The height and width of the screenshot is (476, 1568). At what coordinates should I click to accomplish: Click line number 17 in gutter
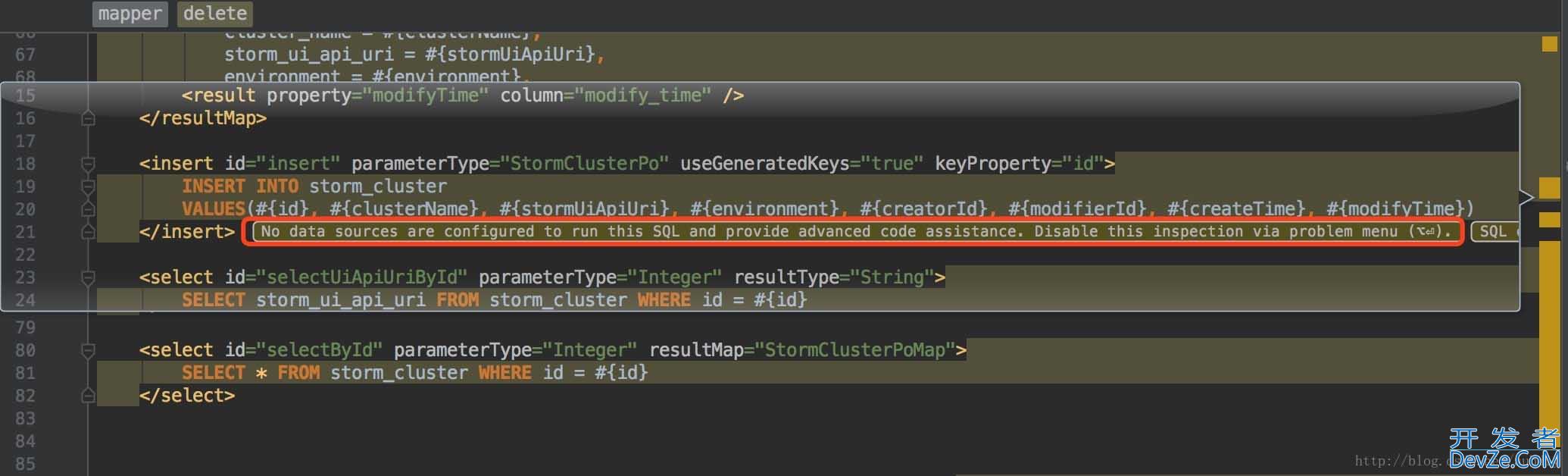(25, 141)
